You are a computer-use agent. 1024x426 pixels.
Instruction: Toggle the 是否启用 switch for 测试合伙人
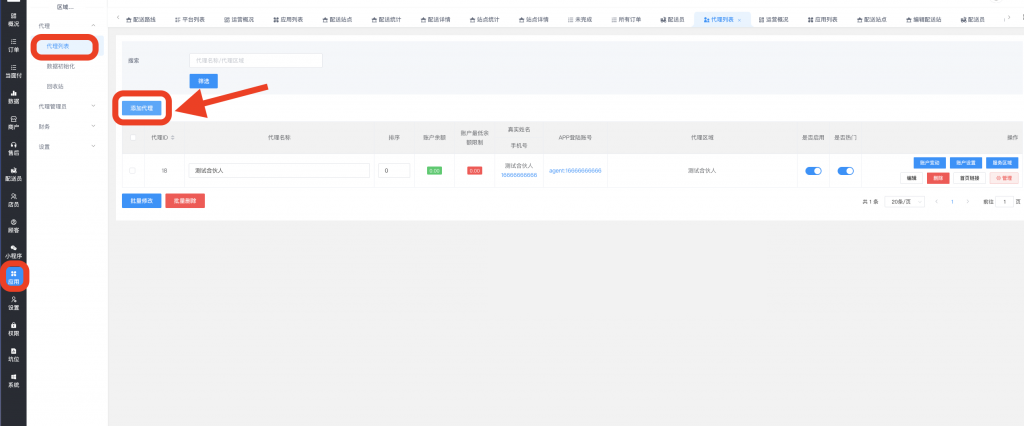pyautogui.click(x=813, y=171)
